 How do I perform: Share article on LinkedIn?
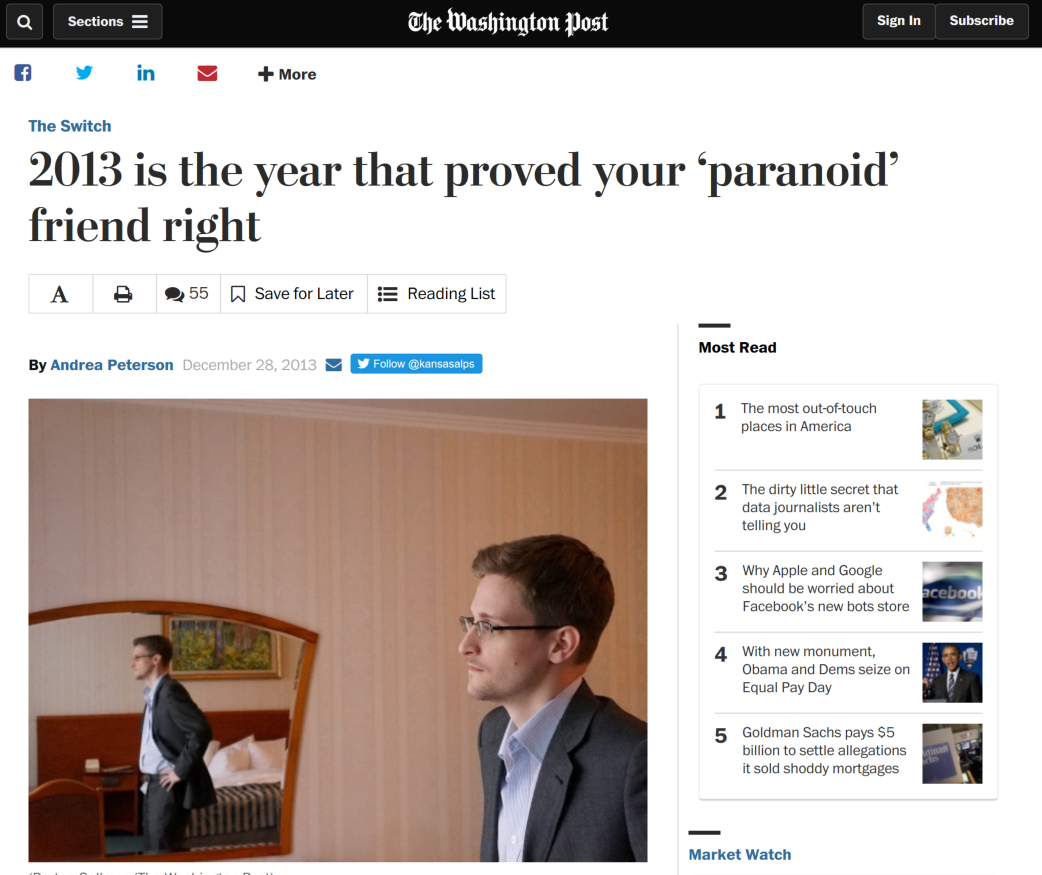[x=146, y=73]
